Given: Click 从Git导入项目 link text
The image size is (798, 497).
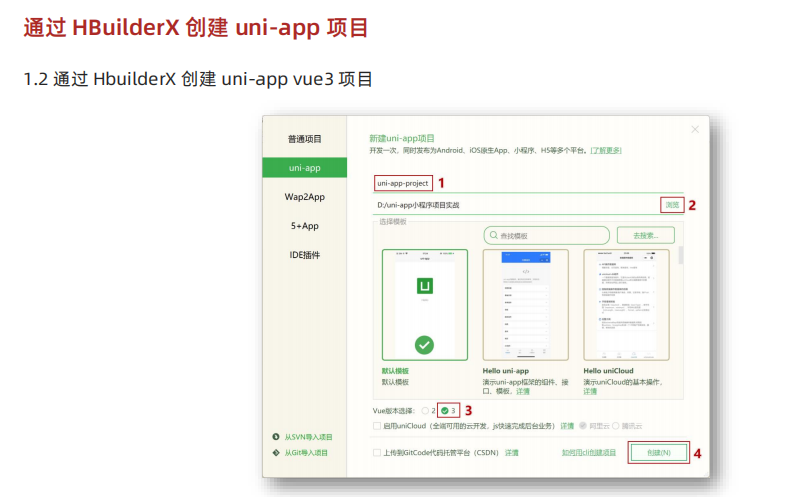Looking at the screenshot, I should [306, 453].
